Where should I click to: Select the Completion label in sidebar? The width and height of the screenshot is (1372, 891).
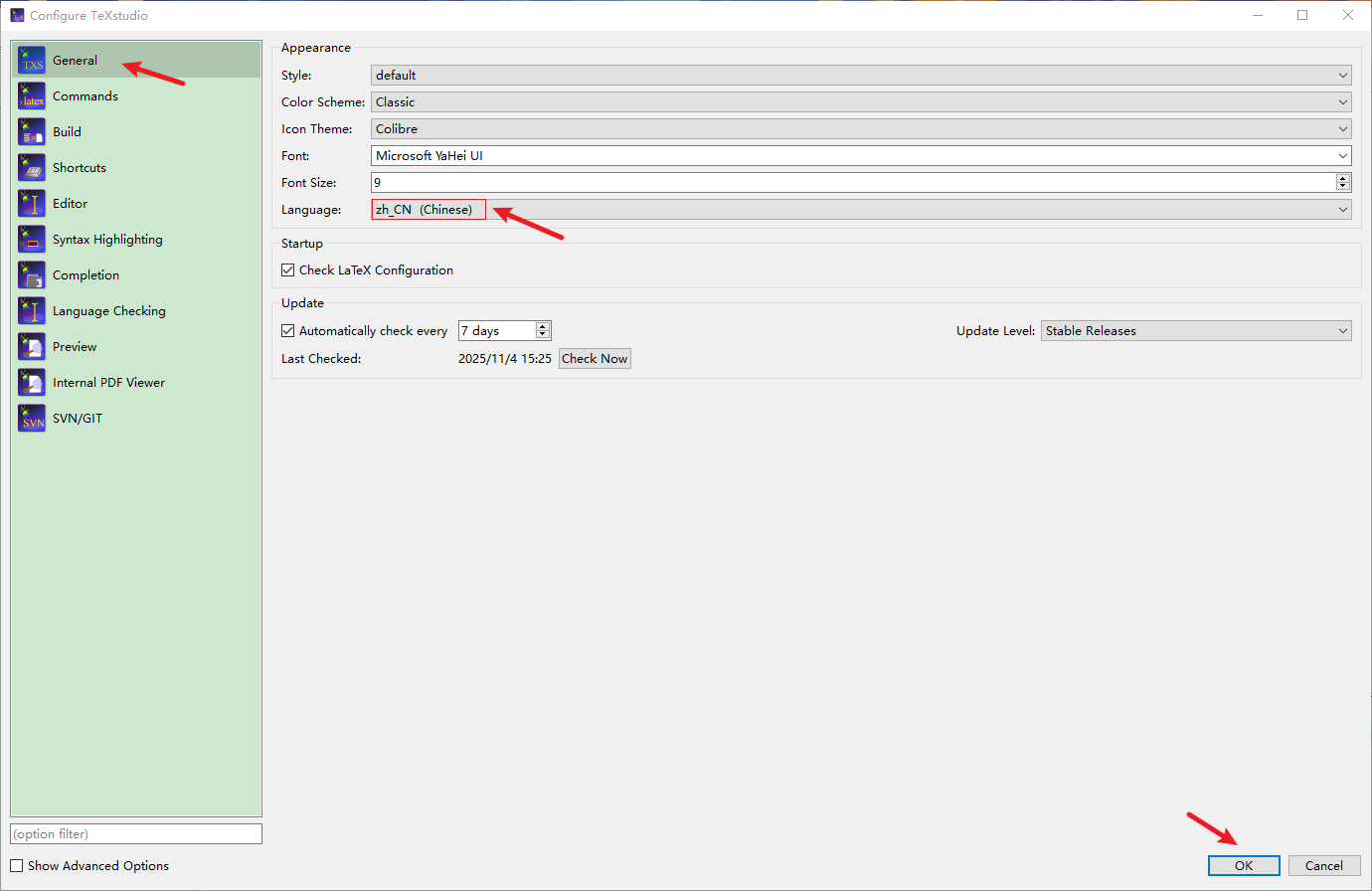pos(86,275)
